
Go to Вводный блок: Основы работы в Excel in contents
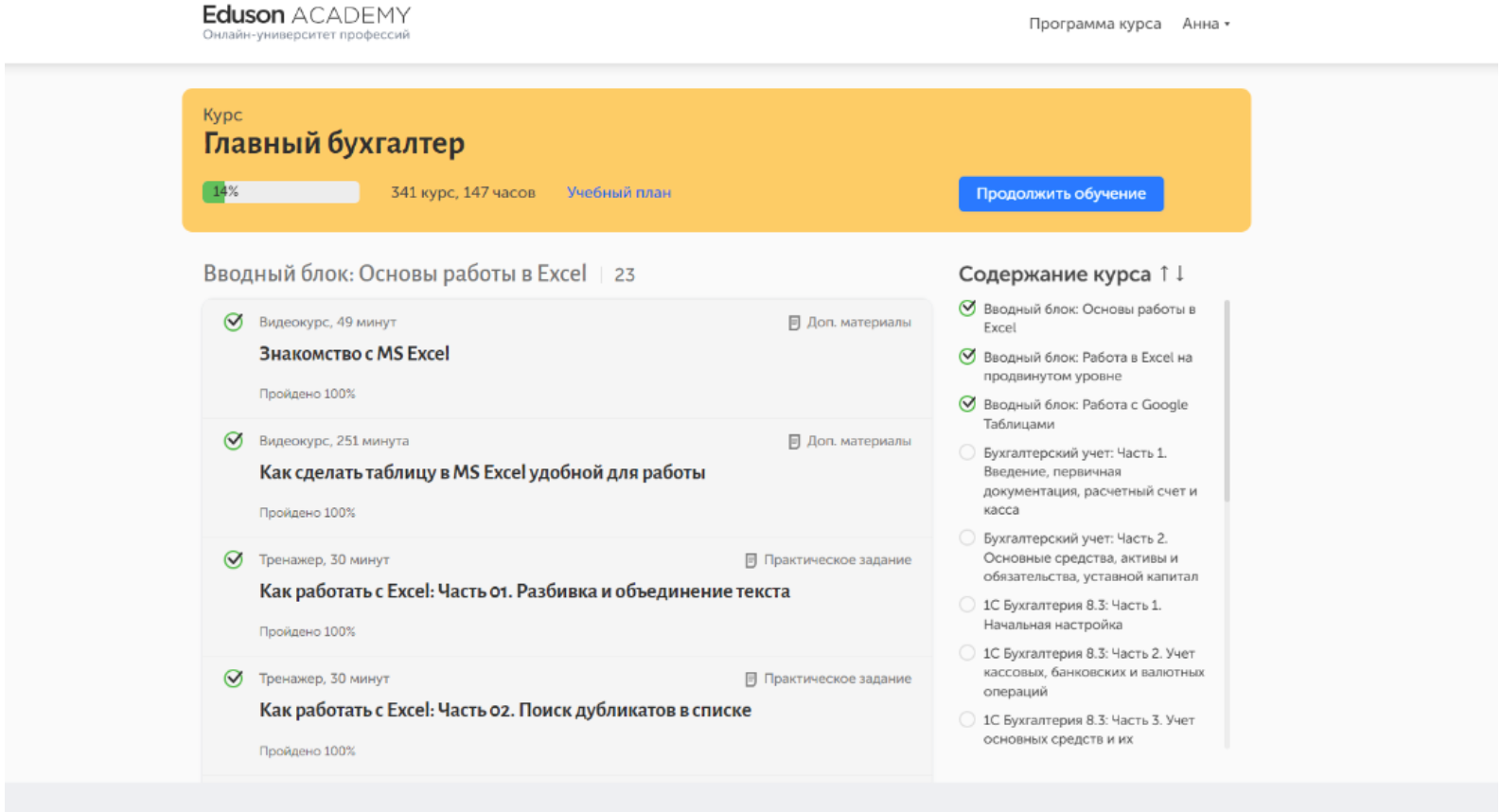1089,318
